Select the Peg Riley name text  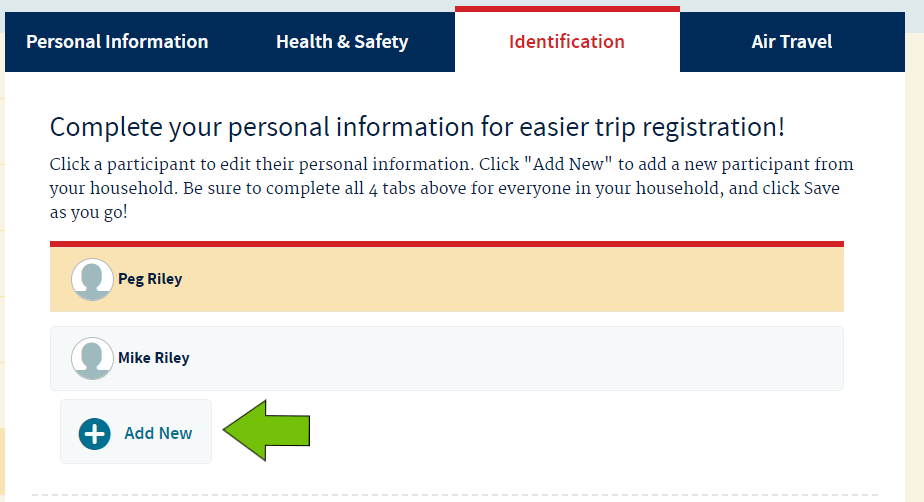tap(150, 279)
